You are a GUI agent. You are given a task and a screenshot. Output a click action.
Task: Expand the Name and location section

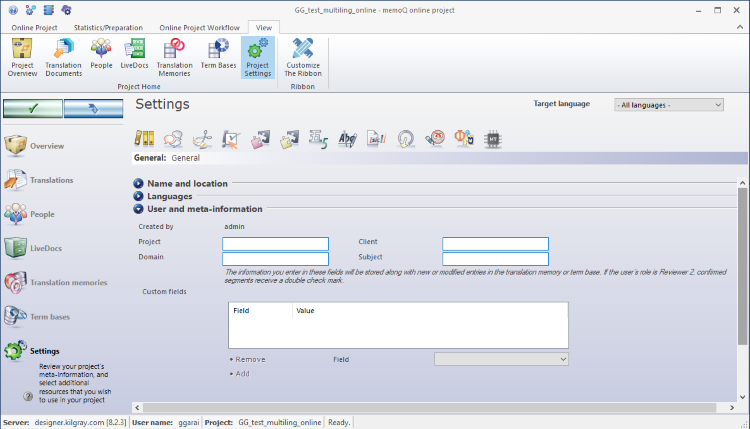coord(138,184)
